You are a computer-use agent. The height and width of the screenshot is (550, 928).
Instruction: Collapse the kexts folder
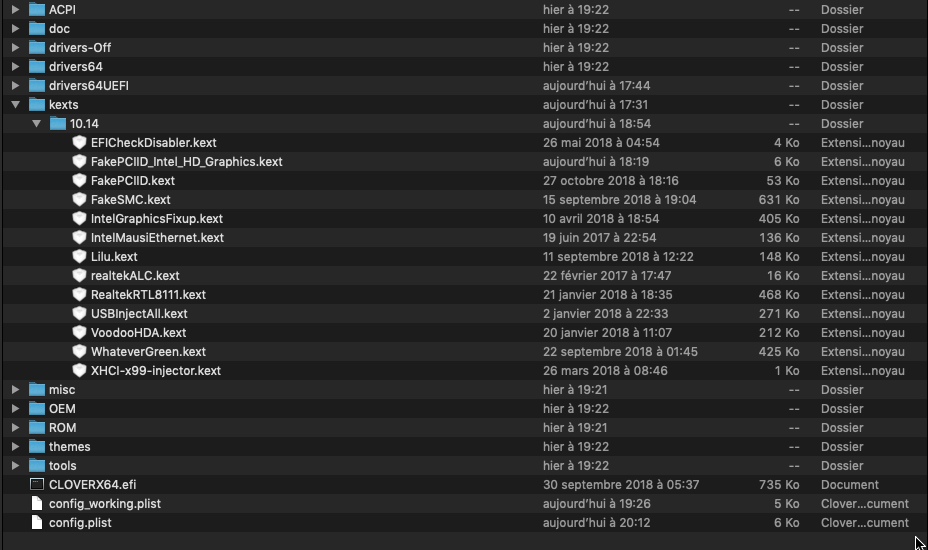15,105
